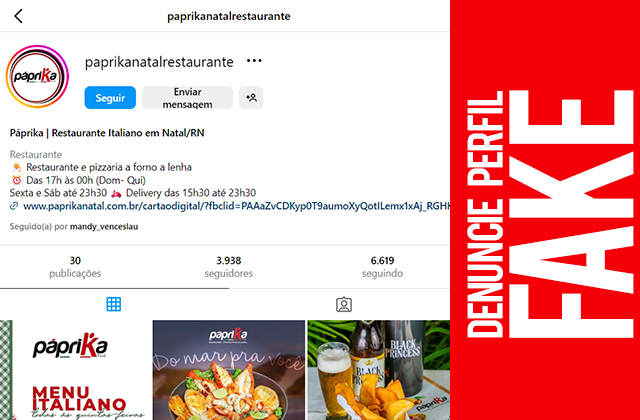Click the red Denuncie Perfil Fake banner
The image size is (640, 420).
pos(545,210)
